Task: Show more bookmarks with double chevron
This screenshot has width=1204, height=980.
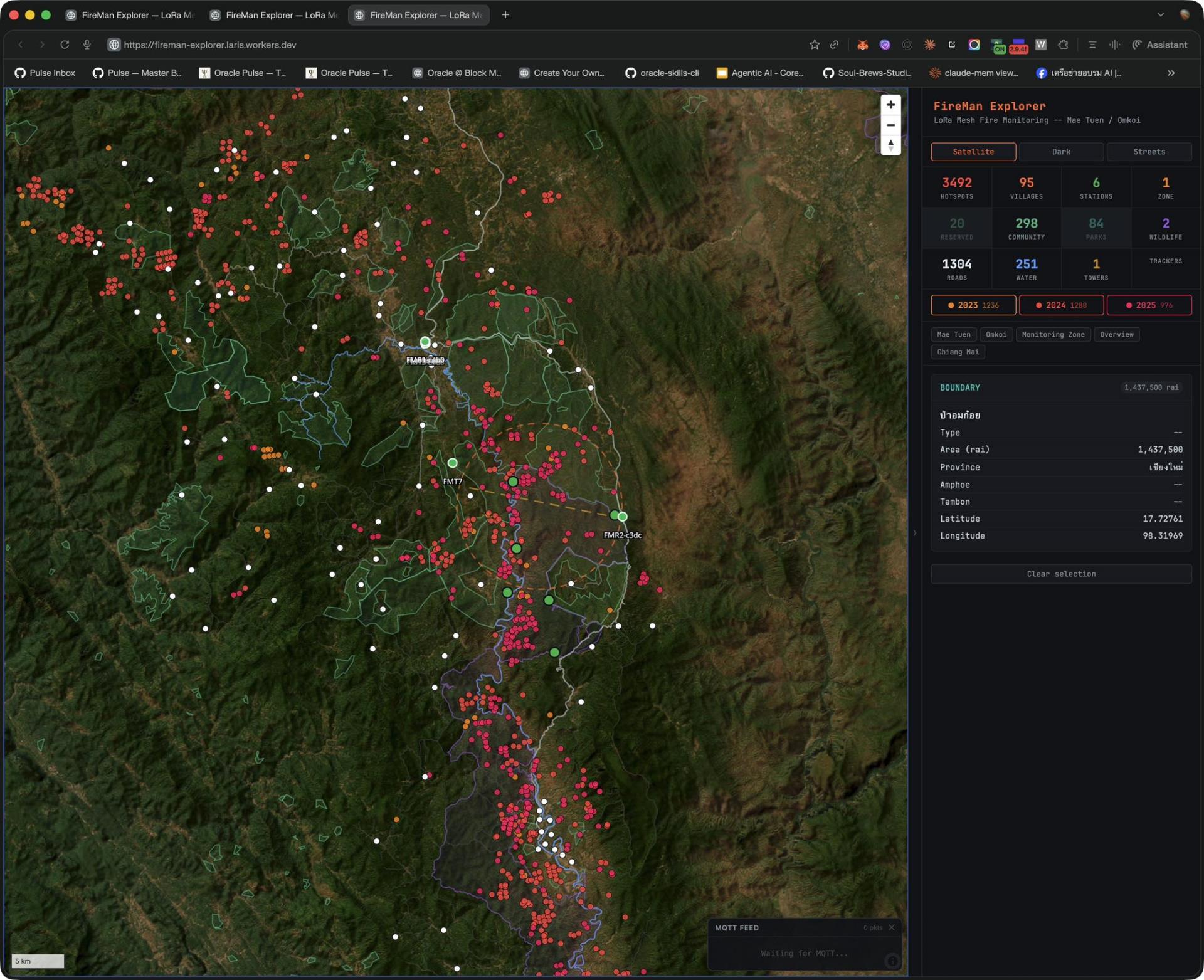Action: 1171,73
